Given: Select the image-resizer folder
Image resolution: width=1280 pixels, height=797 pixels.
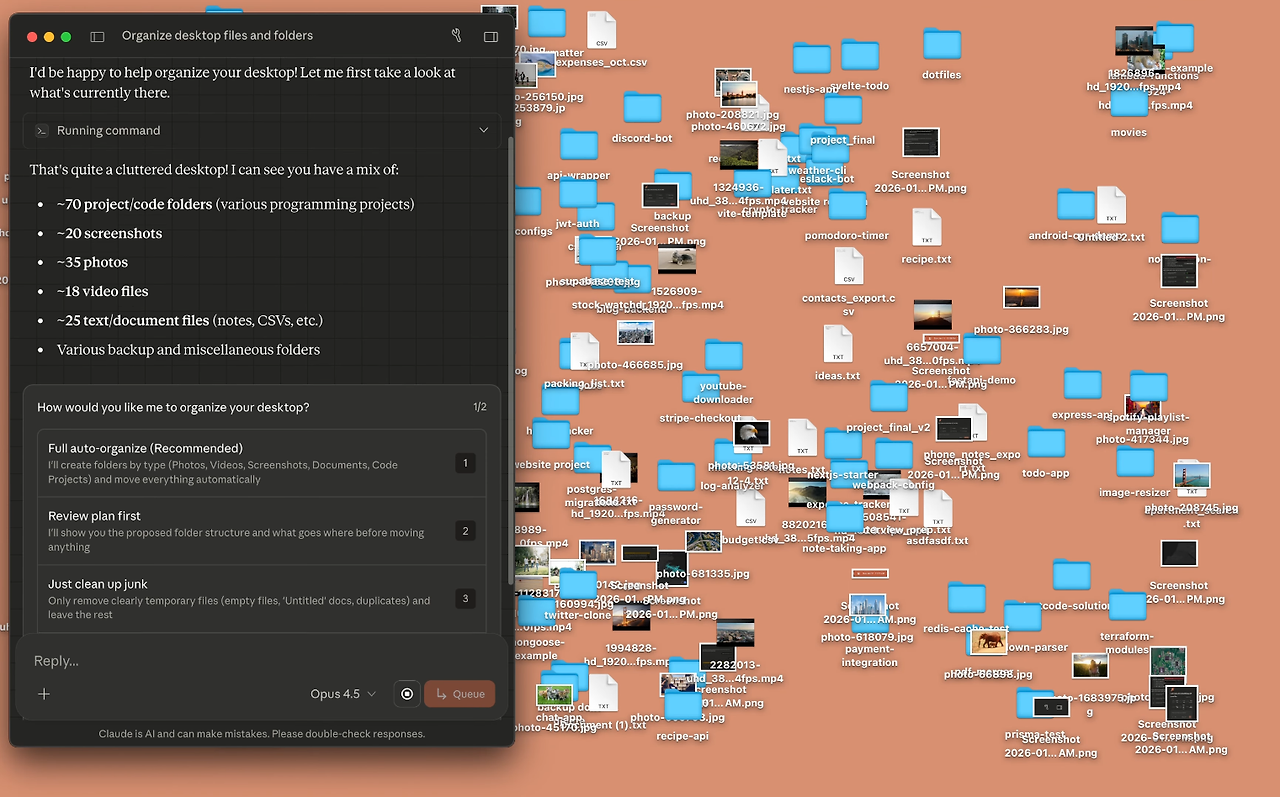Looking at the screenshot, I should (x=1135, y=462).
